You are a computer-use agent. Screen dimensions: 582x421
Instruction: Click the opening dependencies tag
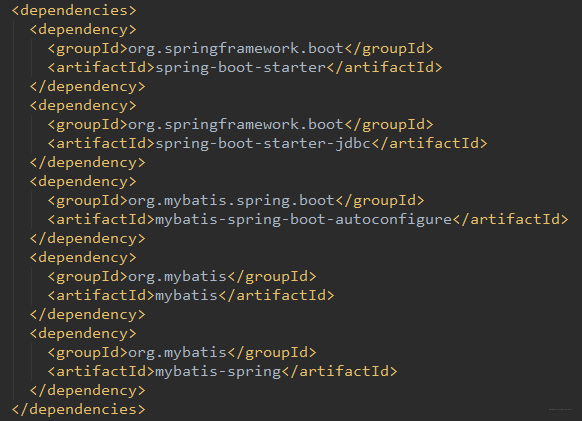tap(74, 10)
